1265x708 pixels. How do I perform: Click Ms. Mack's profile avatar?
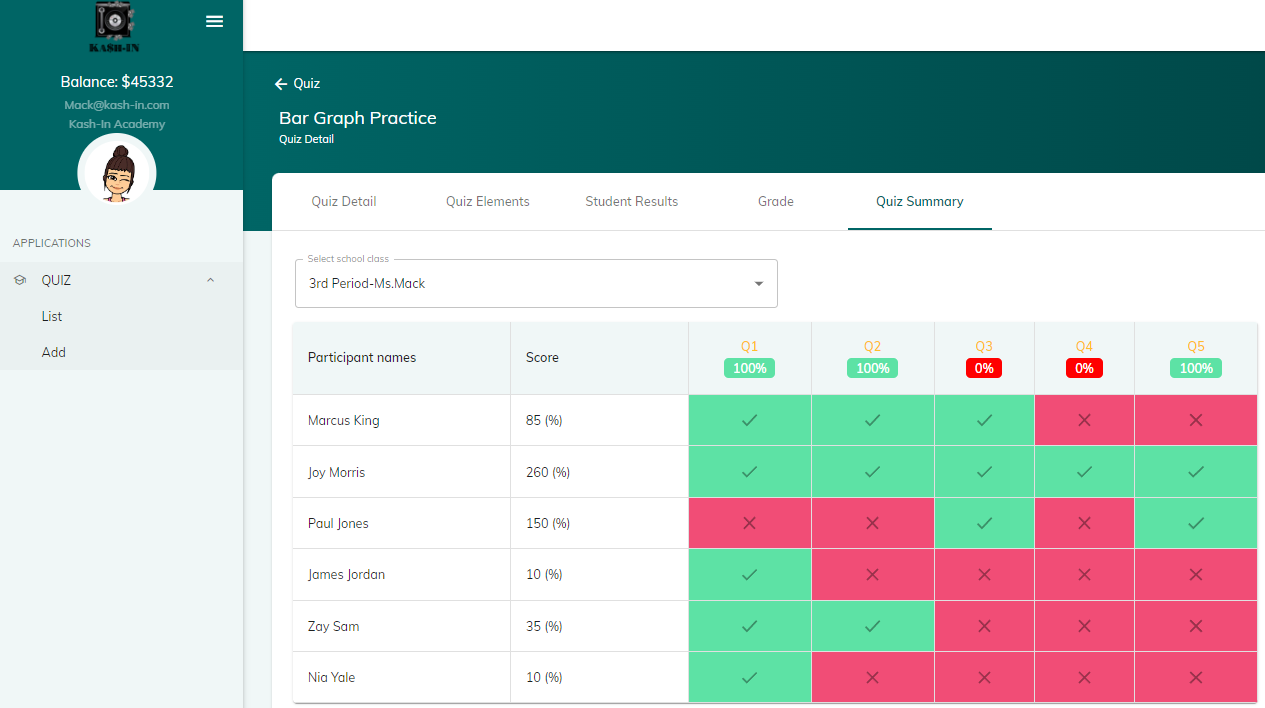tap(116, 172)
